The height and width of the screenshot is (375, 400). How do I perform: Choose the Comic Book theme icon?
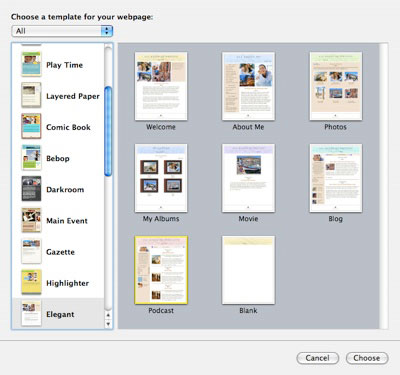(x=31, y=126)
